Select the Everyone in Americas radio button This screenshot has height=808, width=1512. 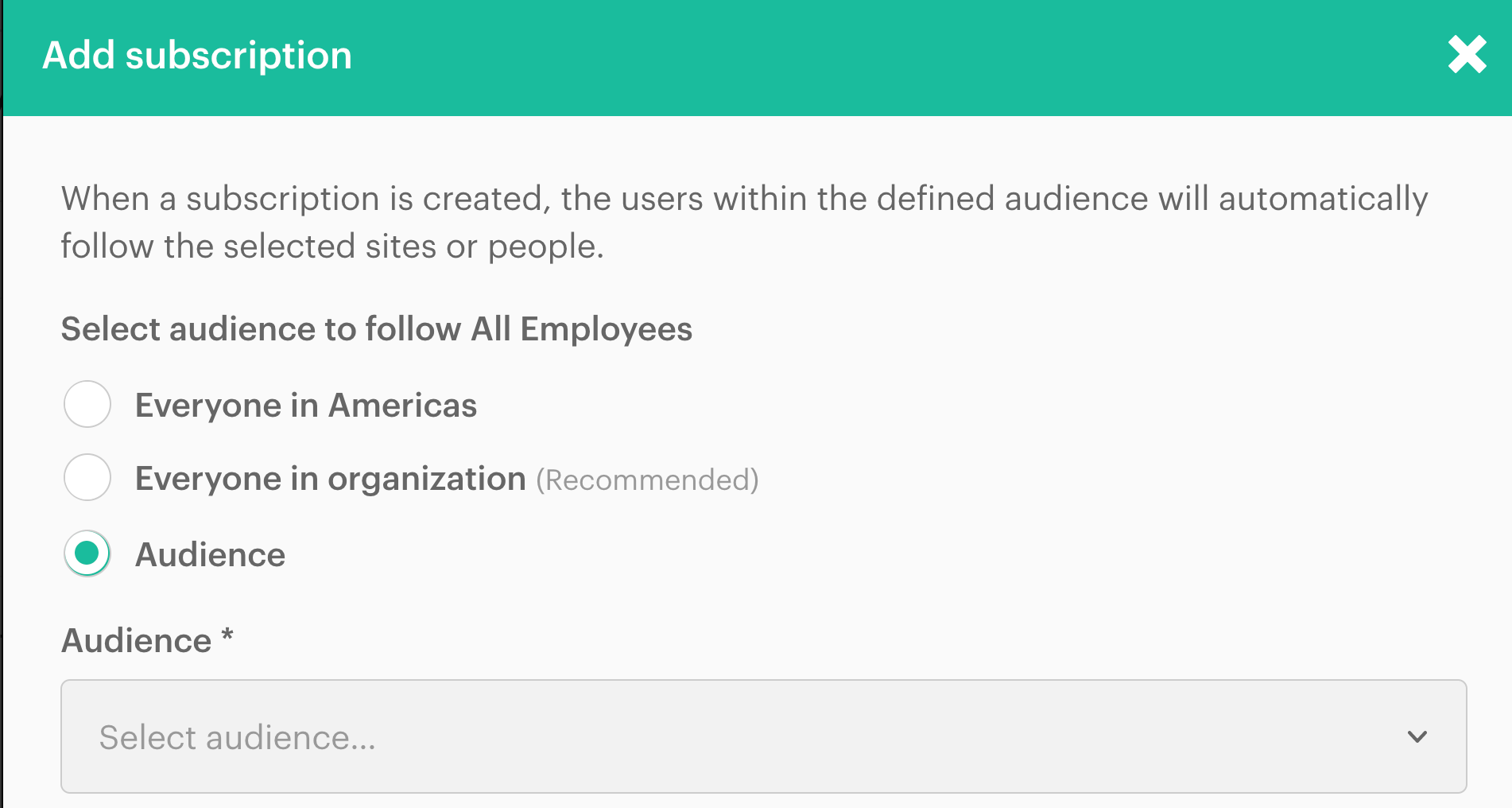87,404
